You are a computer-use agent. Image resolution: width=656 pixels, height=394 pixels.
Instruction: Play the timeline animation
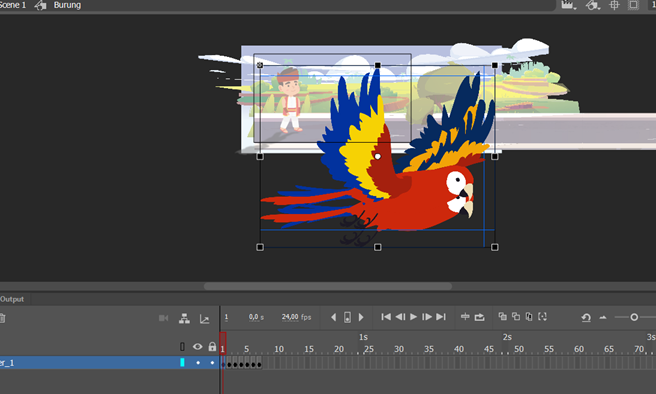(x=413, y=317)
